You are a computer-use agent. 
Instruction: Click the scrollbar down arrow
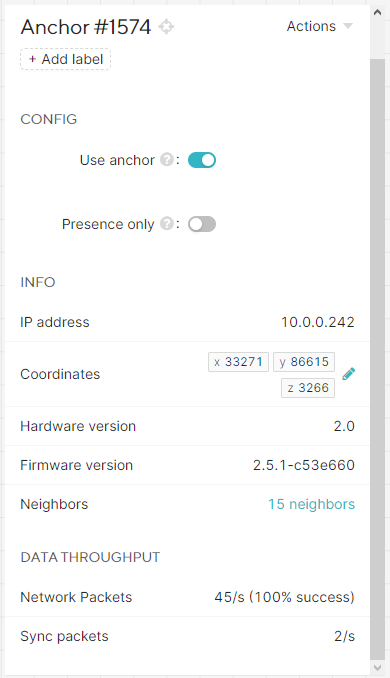[377, 667]
